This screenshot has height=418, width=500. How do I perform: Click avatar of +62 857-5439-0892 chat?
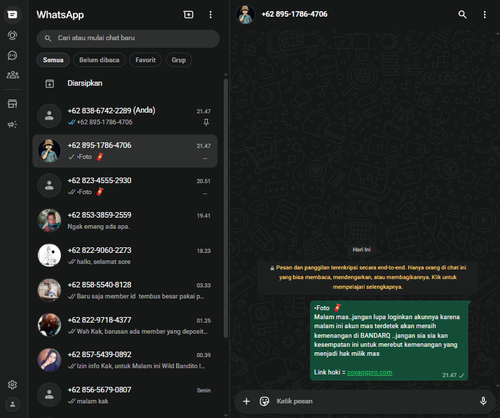pyautogui.click(x=49, y=360)
